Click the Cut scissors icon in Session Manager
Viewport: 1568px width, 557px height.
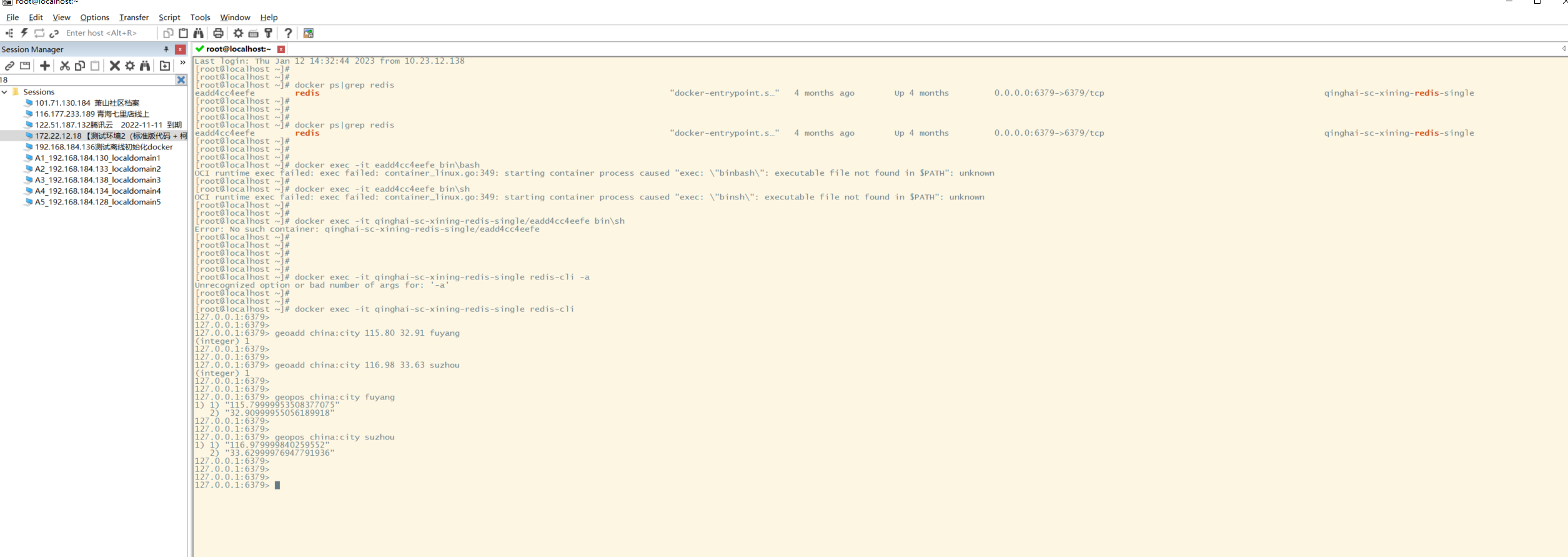[x=64, y=66]
